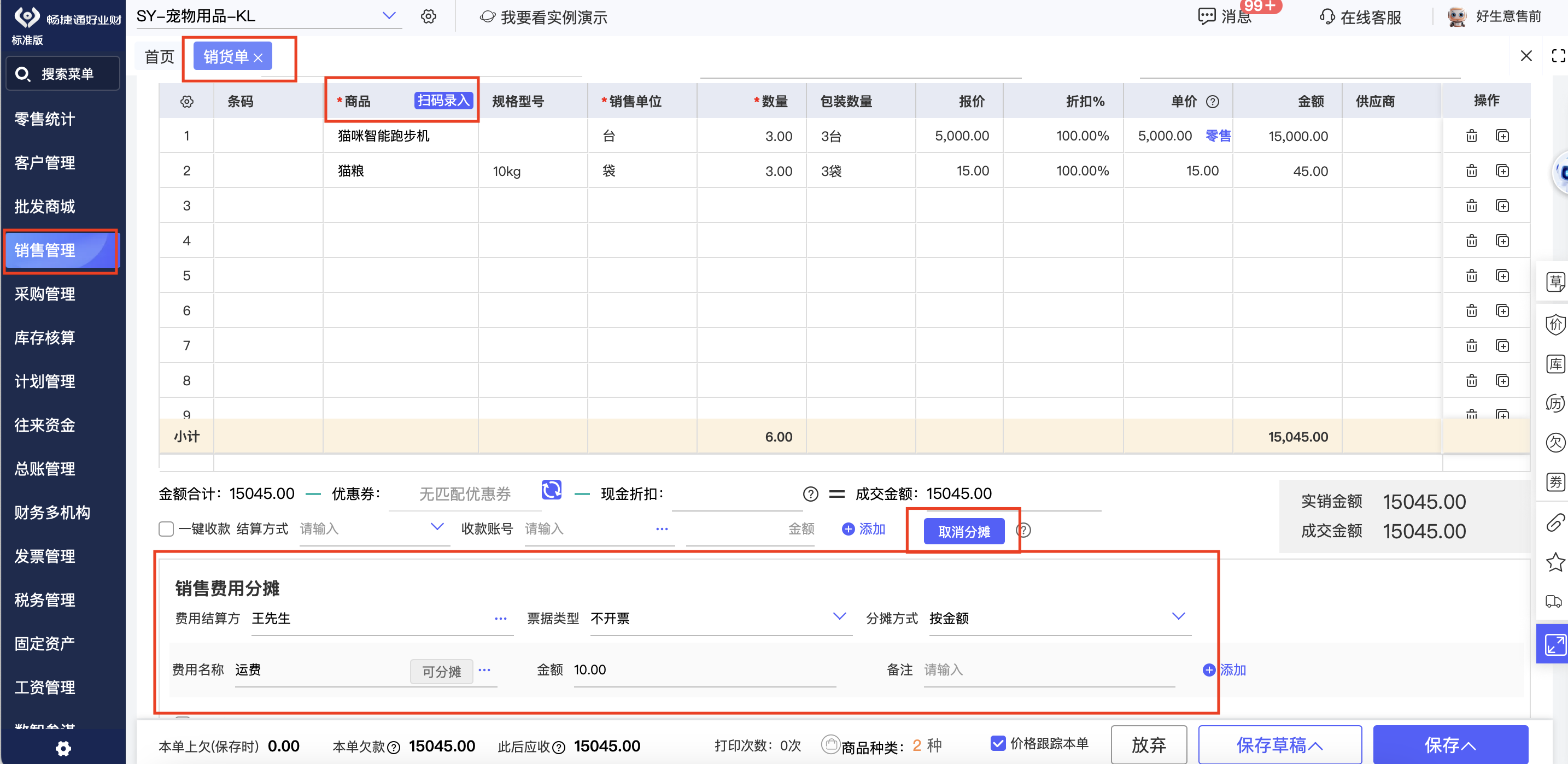Click the table column settings gear
The height and width of the screenshot is (764, 1568).
point(187,102)
